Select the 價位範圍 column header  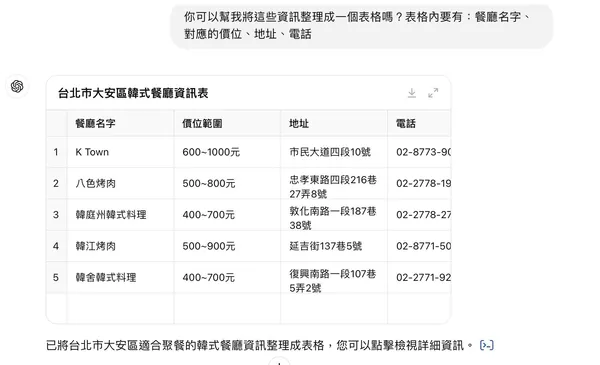tap(227, 124)
